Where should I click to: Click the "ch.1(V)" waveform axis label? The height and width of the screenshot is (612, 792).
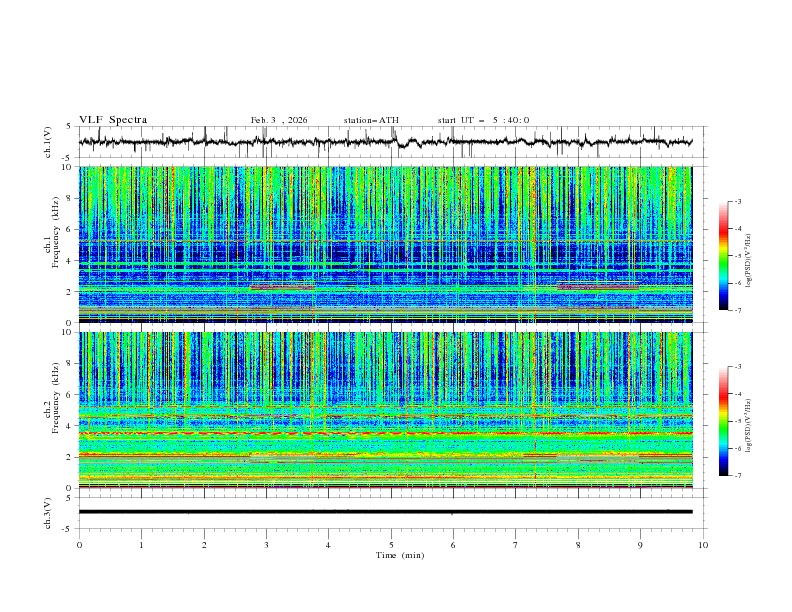click(x=47, y=142)
